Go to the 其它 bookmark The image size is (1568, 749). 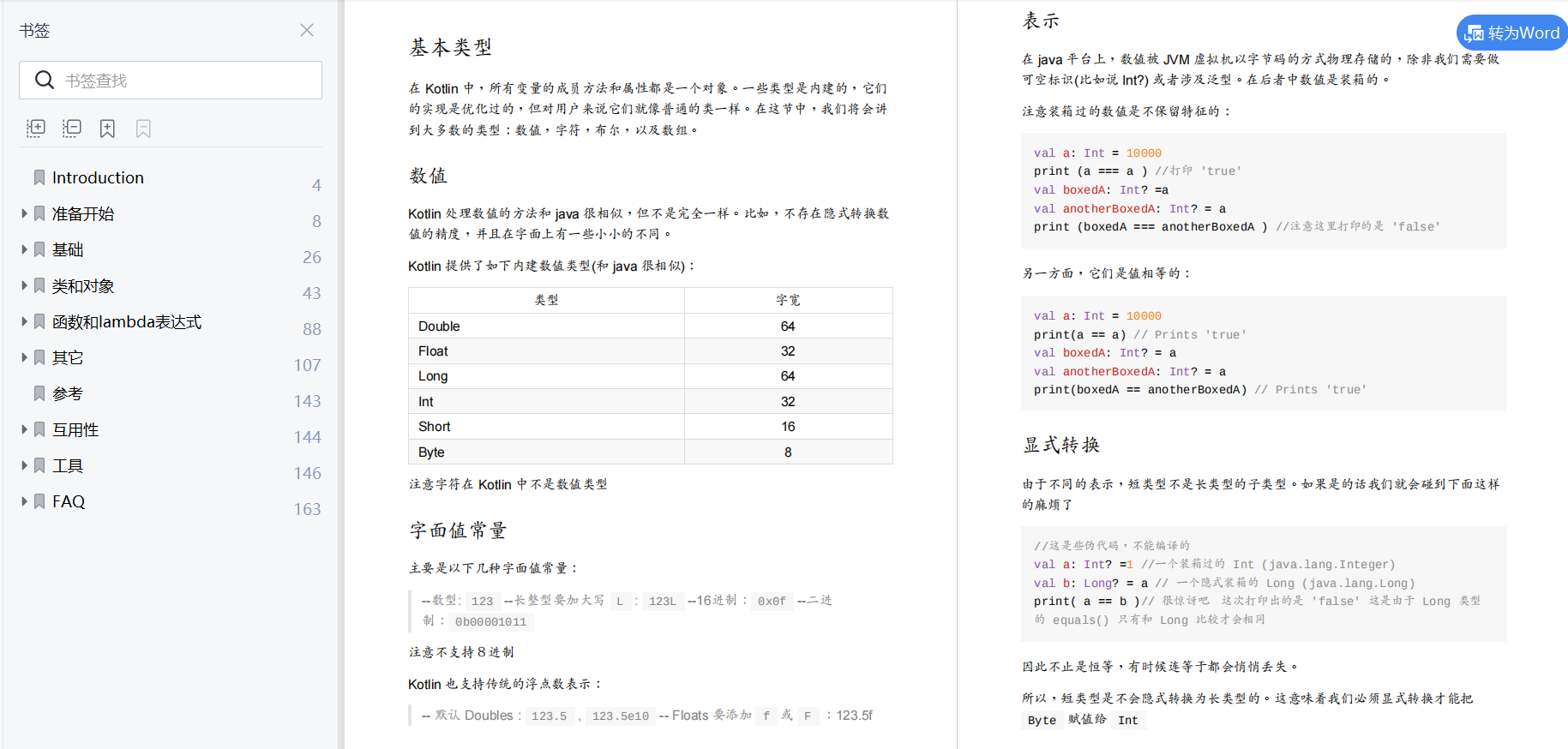[x=68, y=357]
